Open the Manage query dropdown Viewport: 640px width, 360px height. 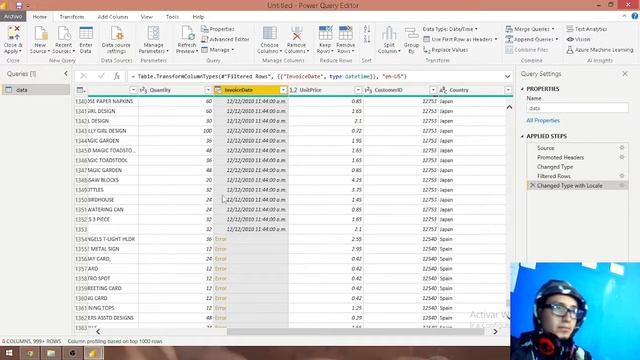click(x=218, y=49)
